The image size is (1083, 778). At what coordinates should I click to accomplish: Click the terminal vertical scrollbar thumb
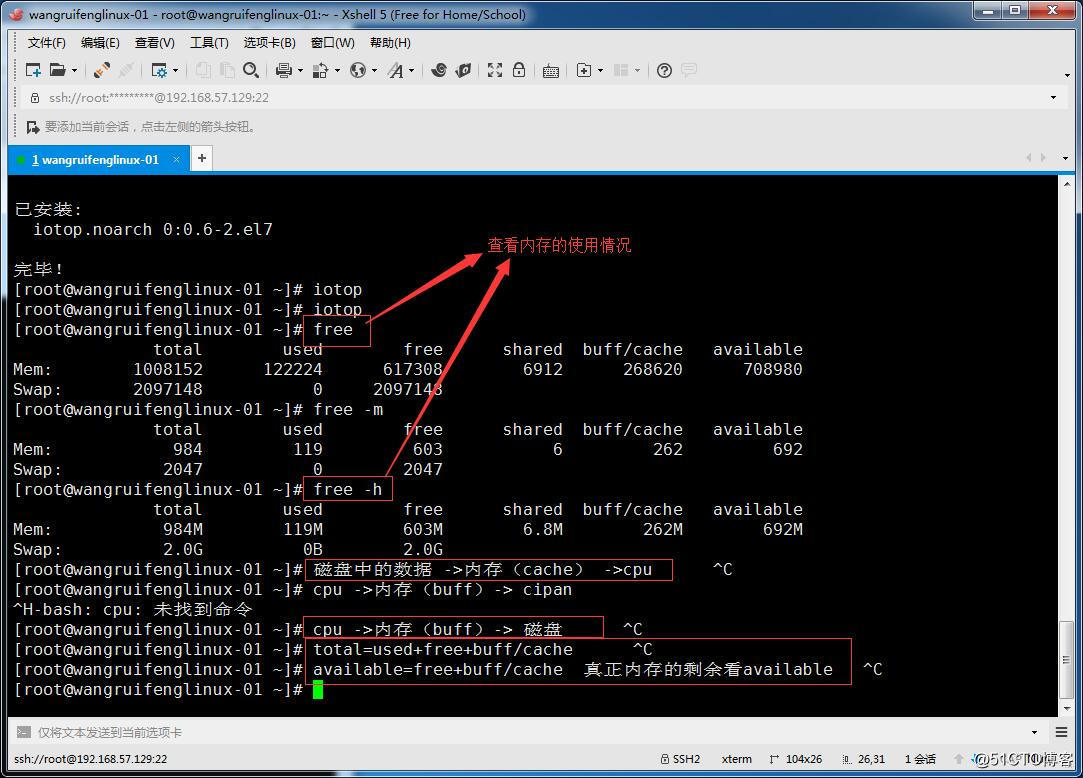click(x=1066, y=660)
